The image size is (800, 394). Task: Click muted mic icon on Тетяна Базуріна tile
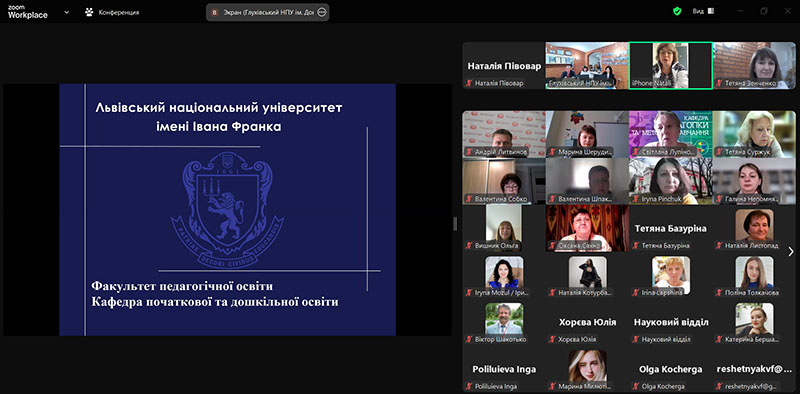[635, 245]
